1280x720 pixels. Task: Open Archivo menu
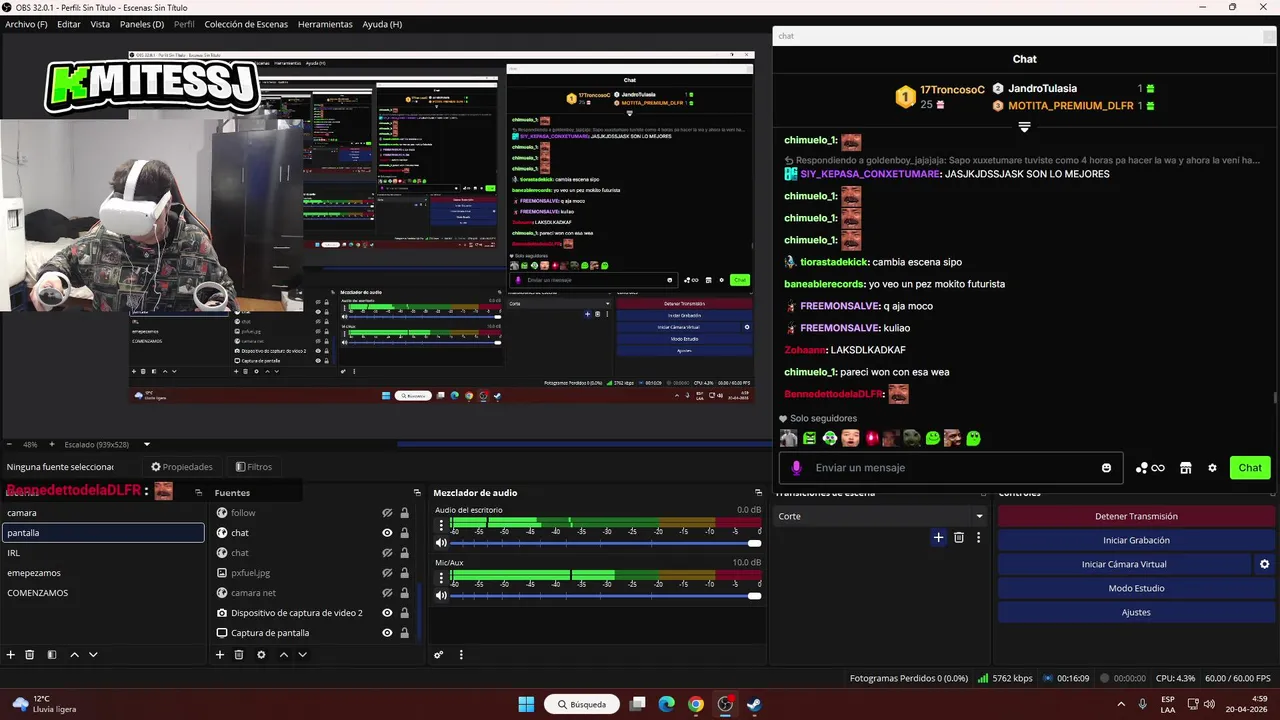[x=26, y=24]
